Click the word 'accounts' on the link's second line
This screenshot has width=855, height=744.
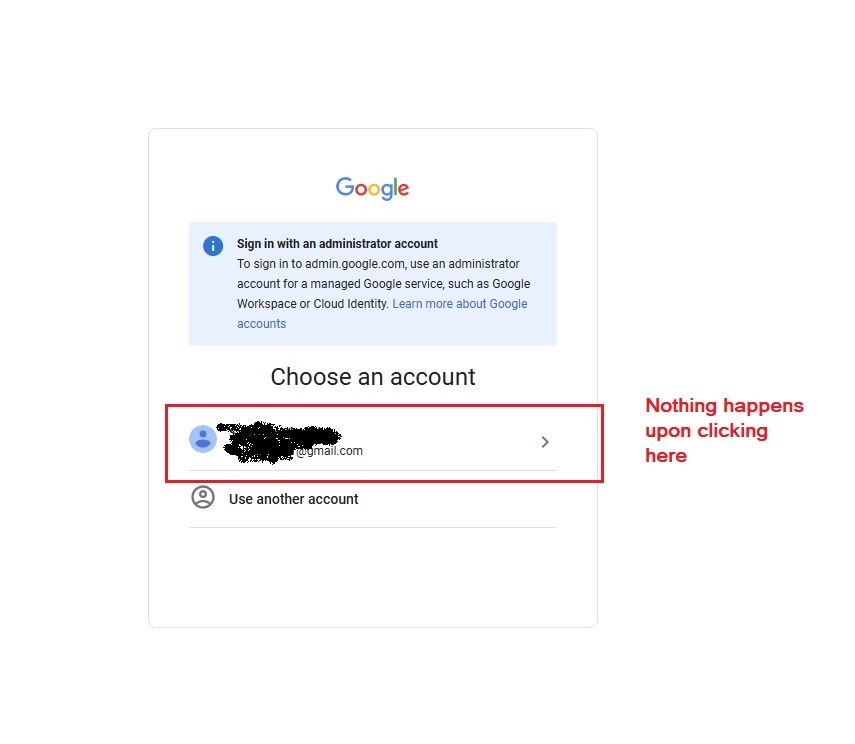(261, 324)
